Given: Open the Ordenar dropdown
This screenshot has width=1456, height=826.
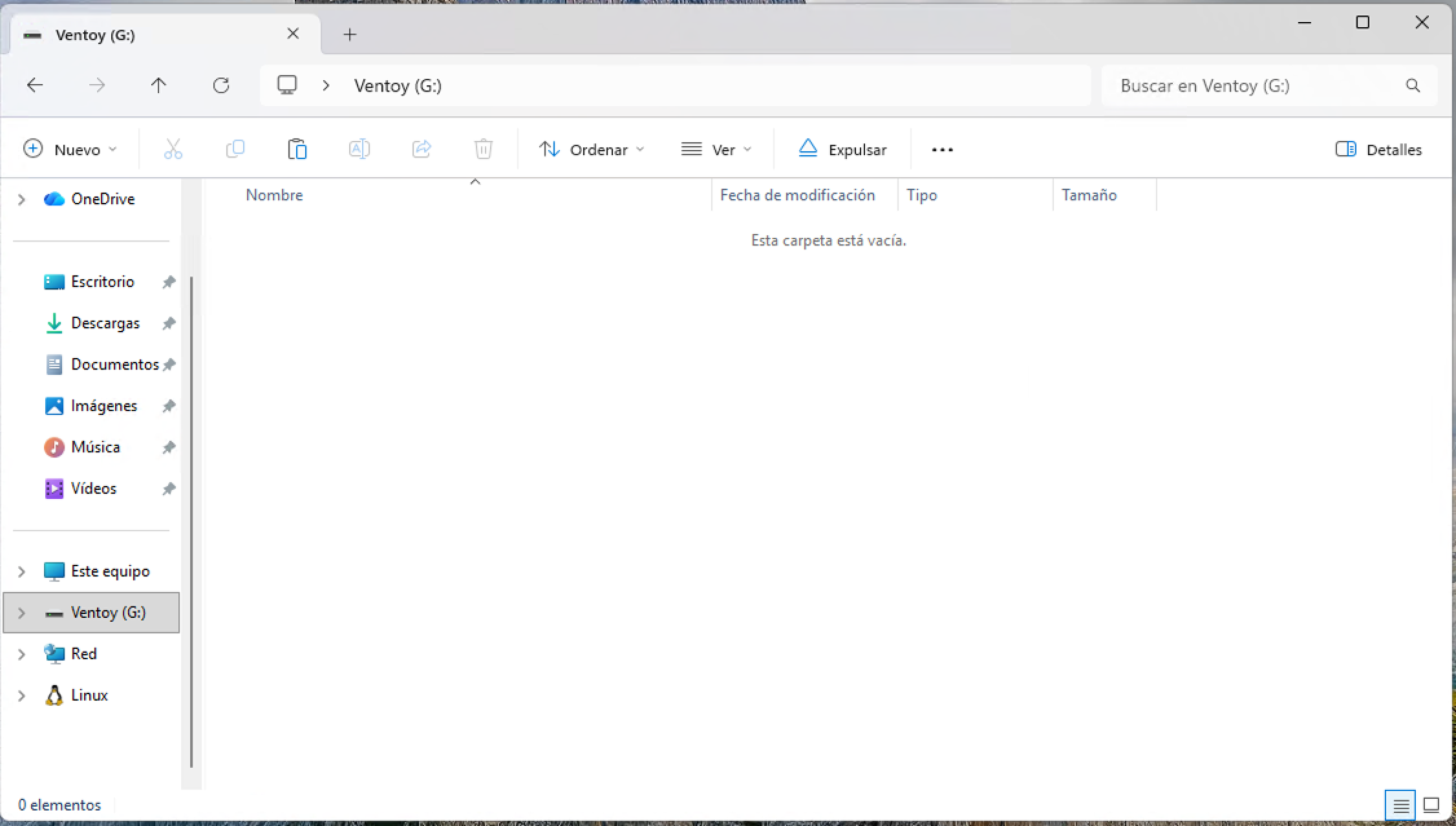Looking at the screenshot, I should click(592, 150).
